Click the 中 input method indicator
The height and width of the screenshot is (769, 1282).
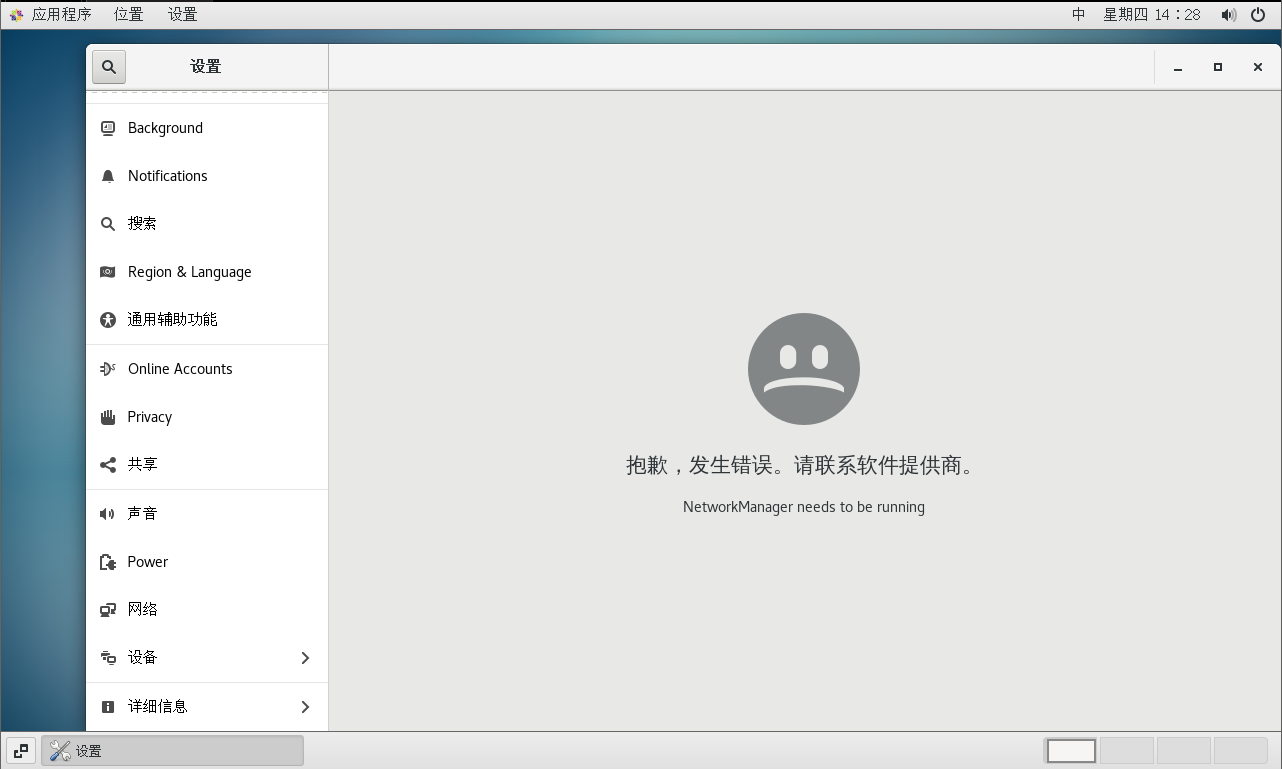click(x=1079, y=14)
